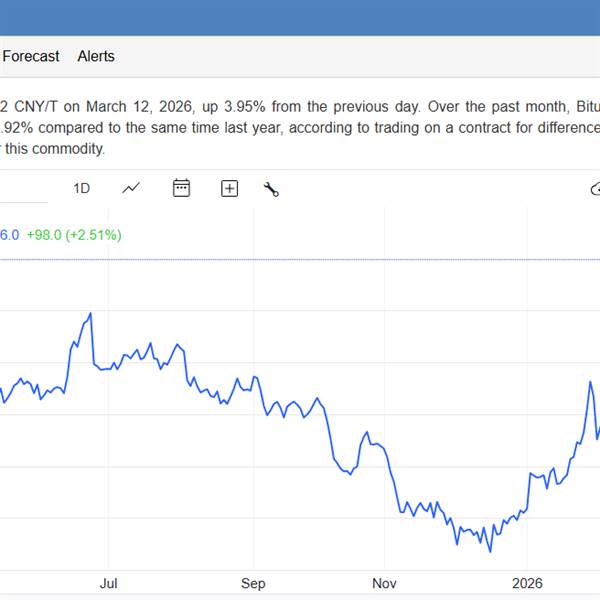This screenshot has height=600, width=600.
Task: Click the 2026 label on the time axis
Action: tap(527, 583)
